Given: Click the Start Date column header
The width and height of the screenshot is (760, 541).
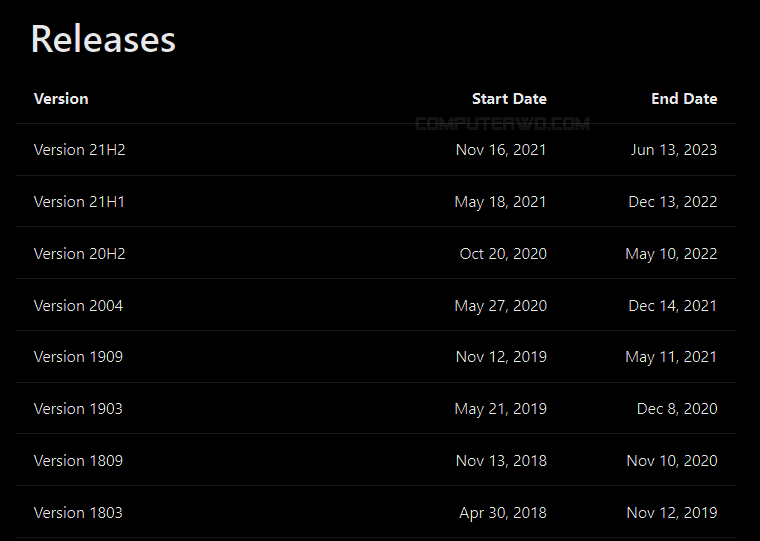Looking at the screenshot, I should (509, 99).
